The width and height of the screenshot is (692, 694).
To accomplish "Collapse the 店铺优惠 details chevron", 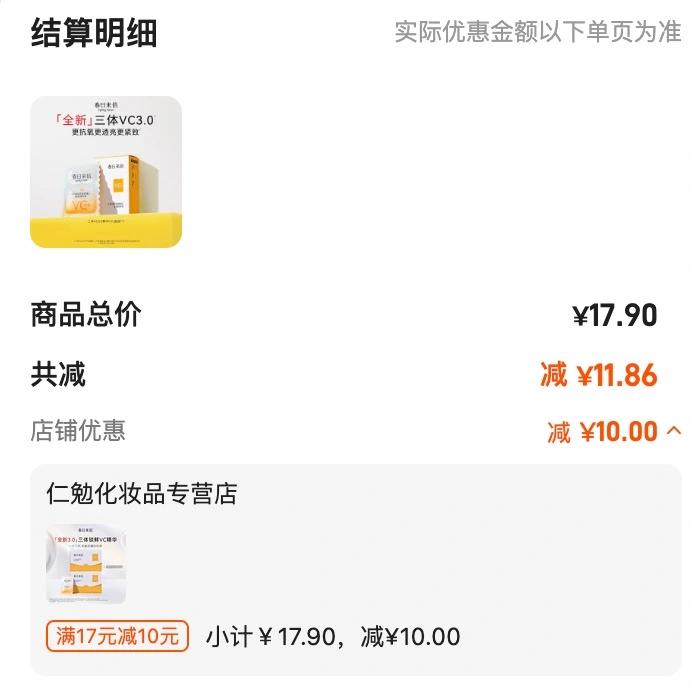I will click(x=673, y=431).
